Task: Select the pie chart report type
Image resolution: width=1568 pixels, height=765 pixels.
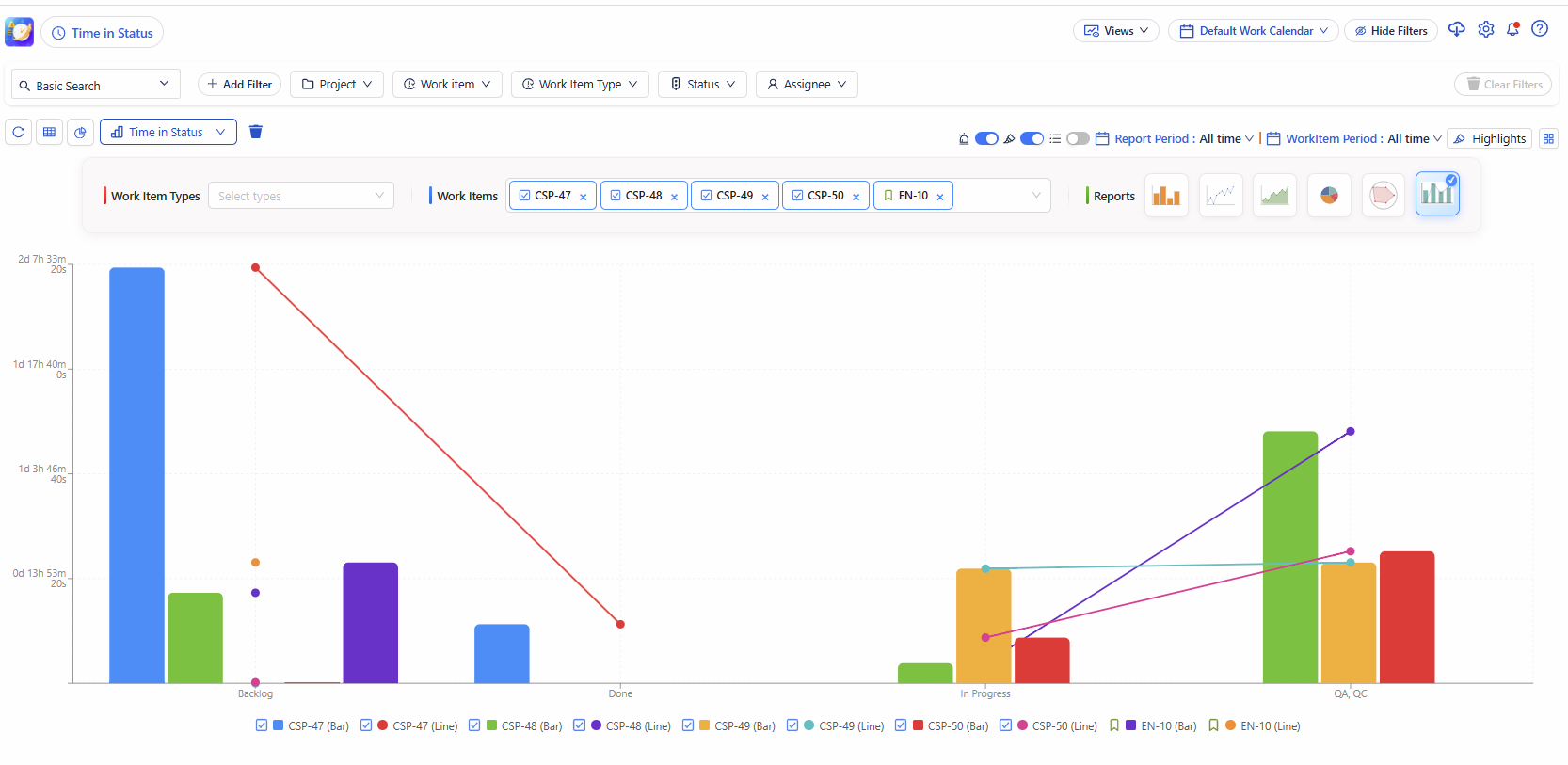Action: point(1329,195)
